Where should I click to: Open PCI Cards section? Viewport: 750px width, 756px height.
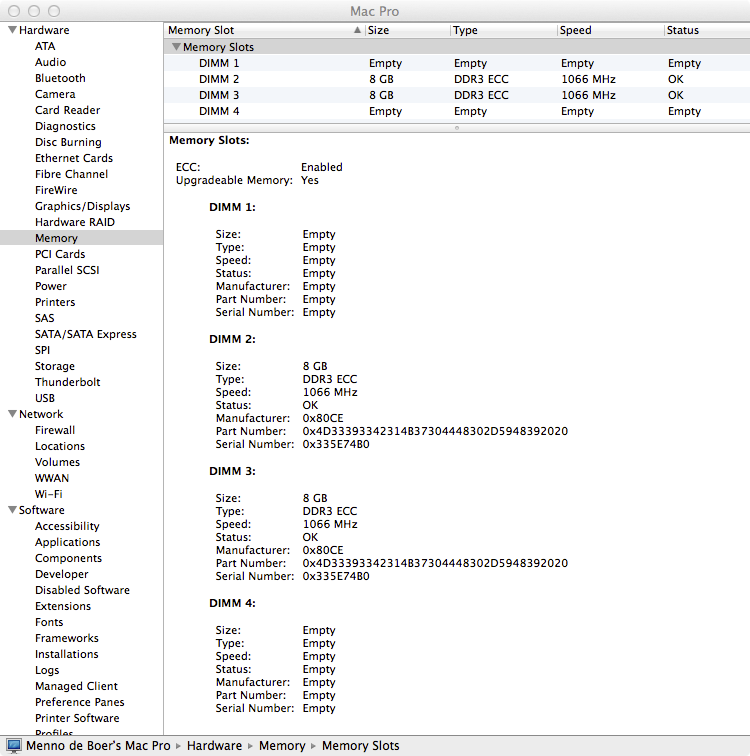60,254
